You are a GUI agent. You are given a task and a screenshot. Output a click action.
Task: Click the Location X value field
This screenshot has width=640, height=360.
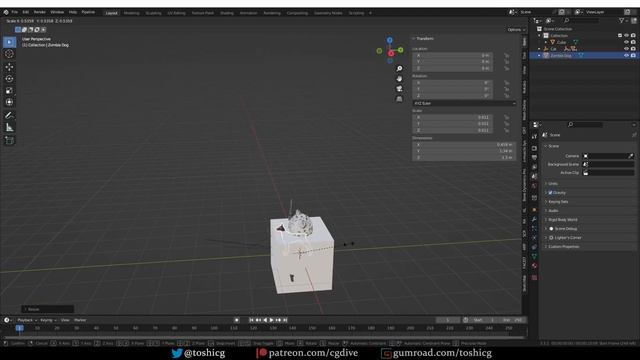pos(452,55)
